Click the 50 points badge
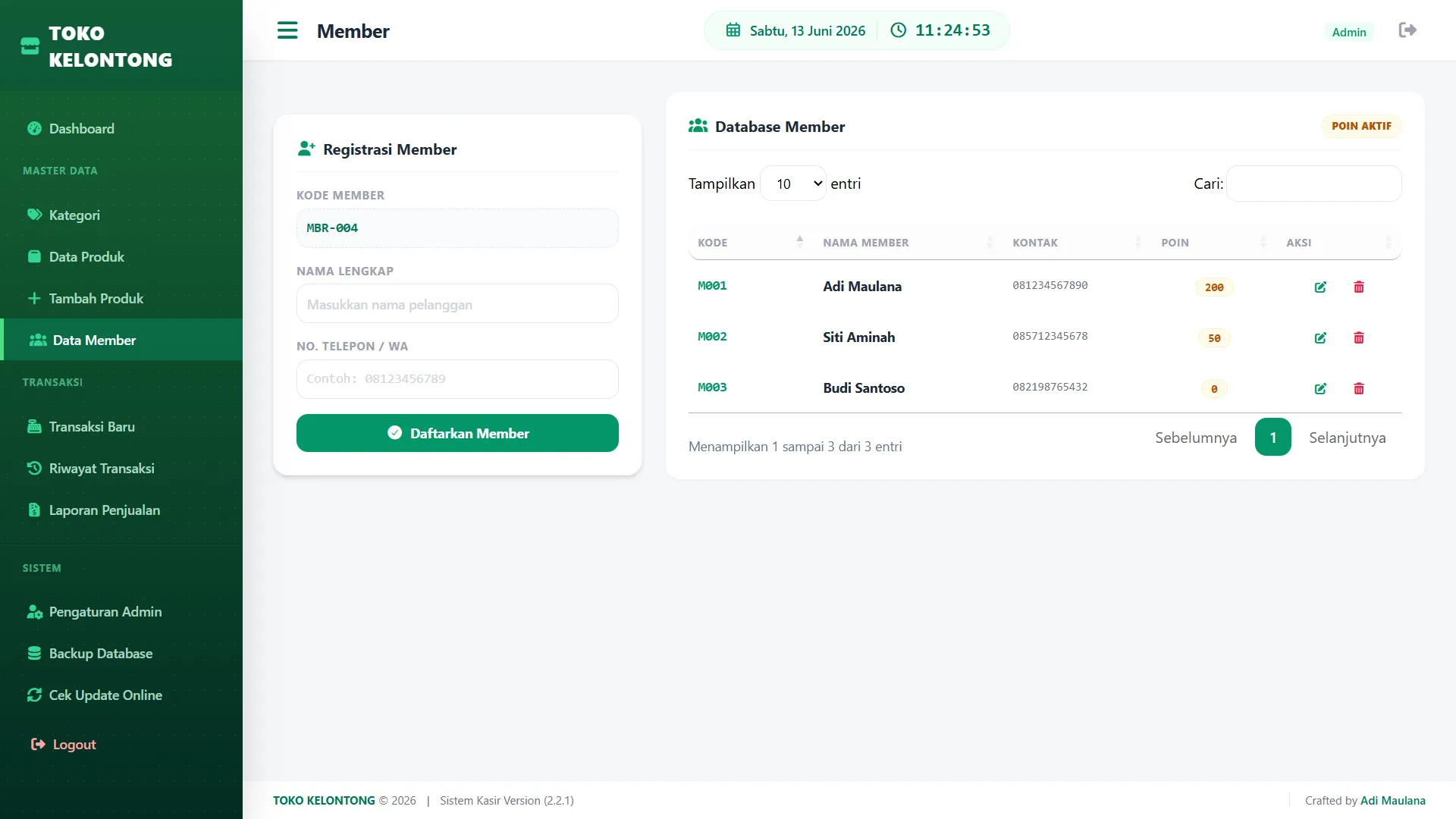1456x819 pixels. (x=1214, y=338)
